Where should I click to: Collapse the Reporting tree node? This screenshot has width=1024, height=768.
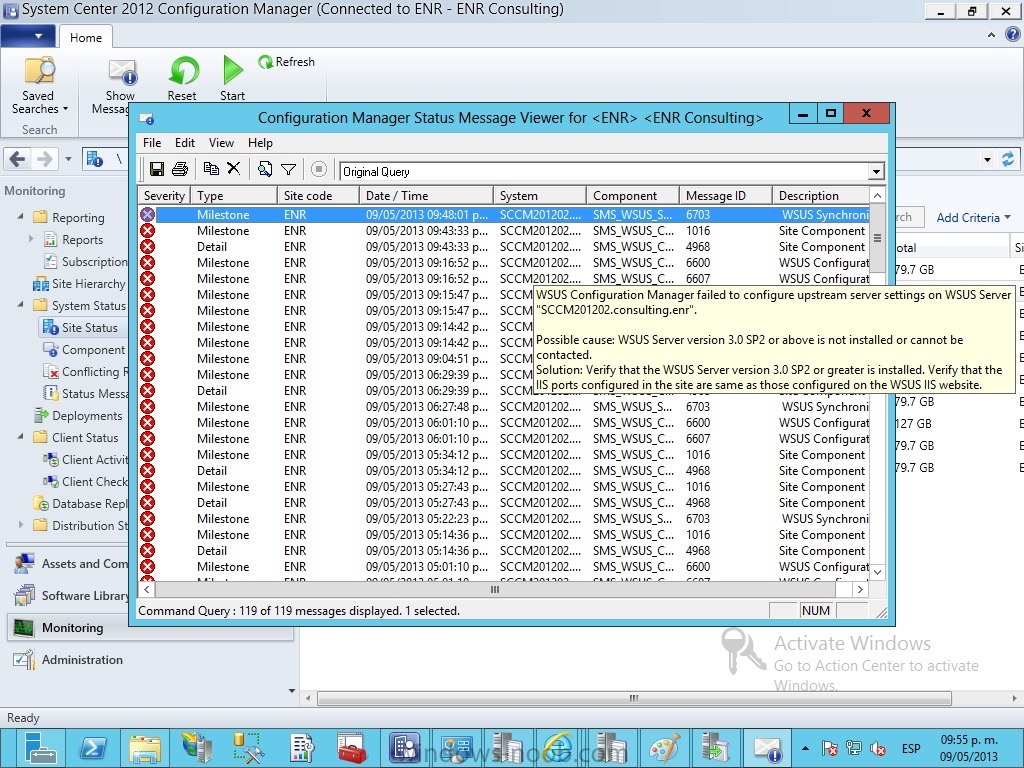(x=20, y=216)
